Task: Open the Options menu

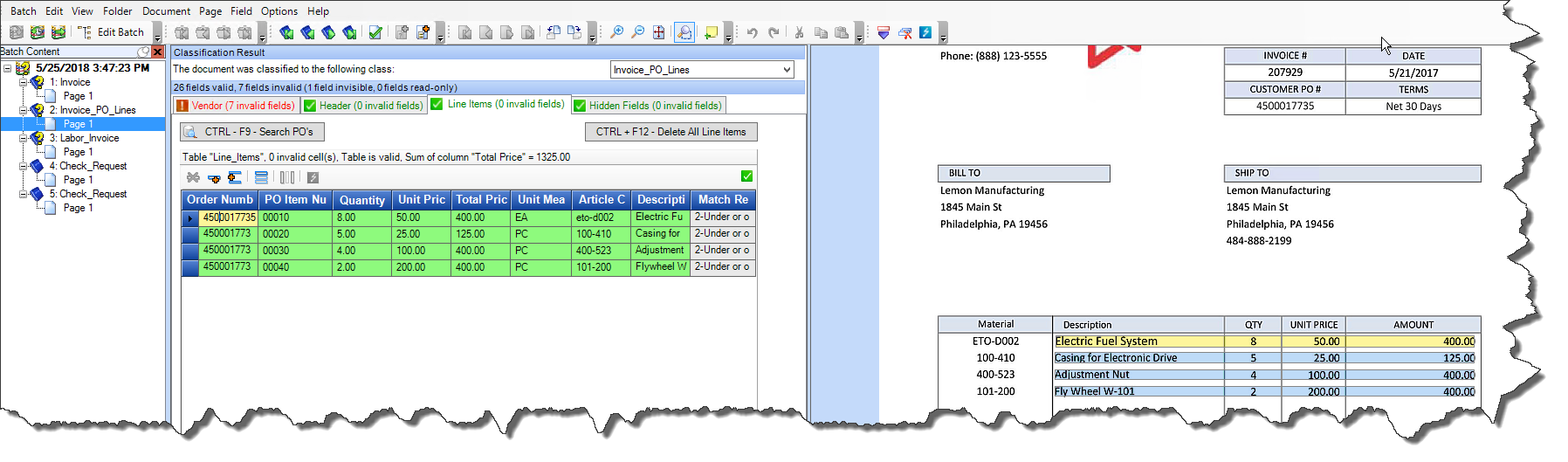Action: pos(279,11)
